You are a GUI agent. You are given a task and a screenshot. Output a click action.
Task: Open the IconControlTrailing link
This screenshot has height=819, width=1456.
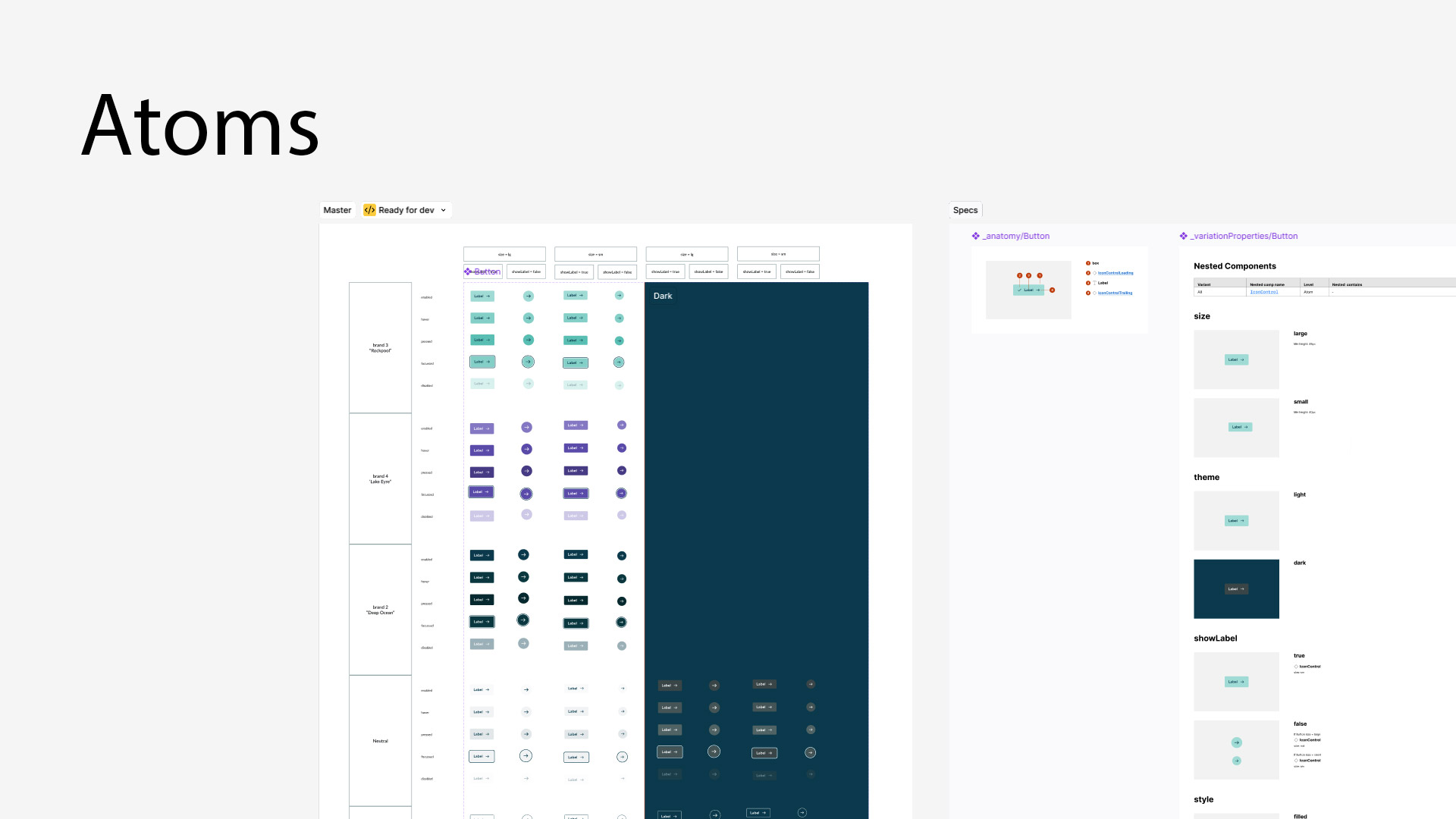pyautogui.click(x=1115, y=293)
